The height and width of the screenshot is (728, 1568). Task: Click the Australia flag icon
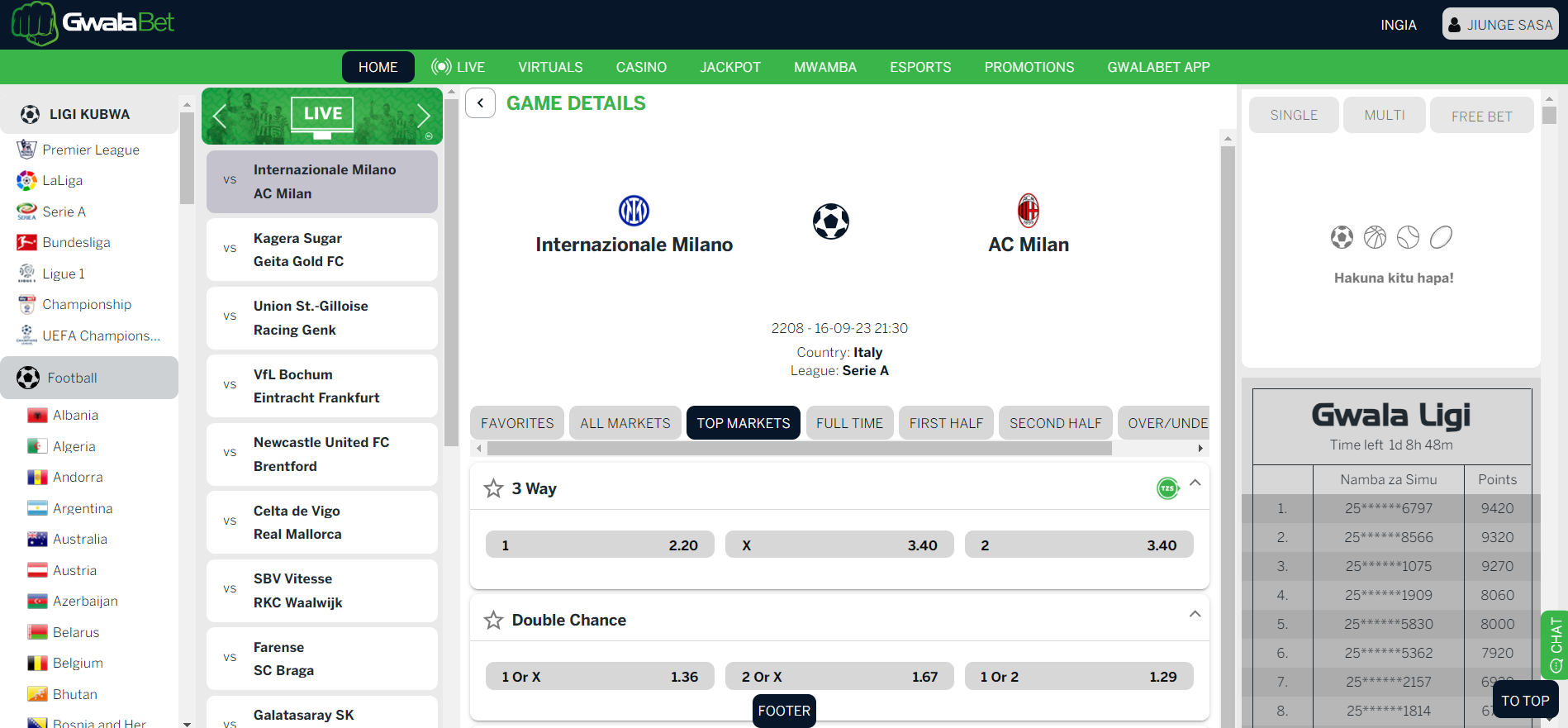pos(37,539)
